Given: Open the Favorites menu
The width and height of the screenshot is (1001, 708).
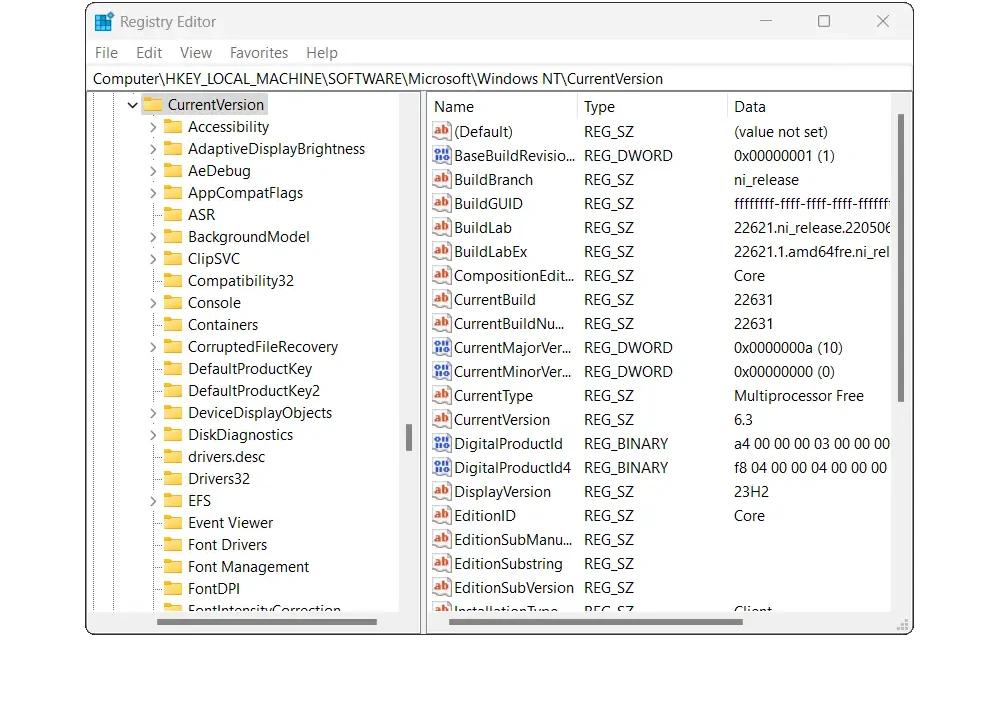Looking at the screenshot, I should coord(259,53).
